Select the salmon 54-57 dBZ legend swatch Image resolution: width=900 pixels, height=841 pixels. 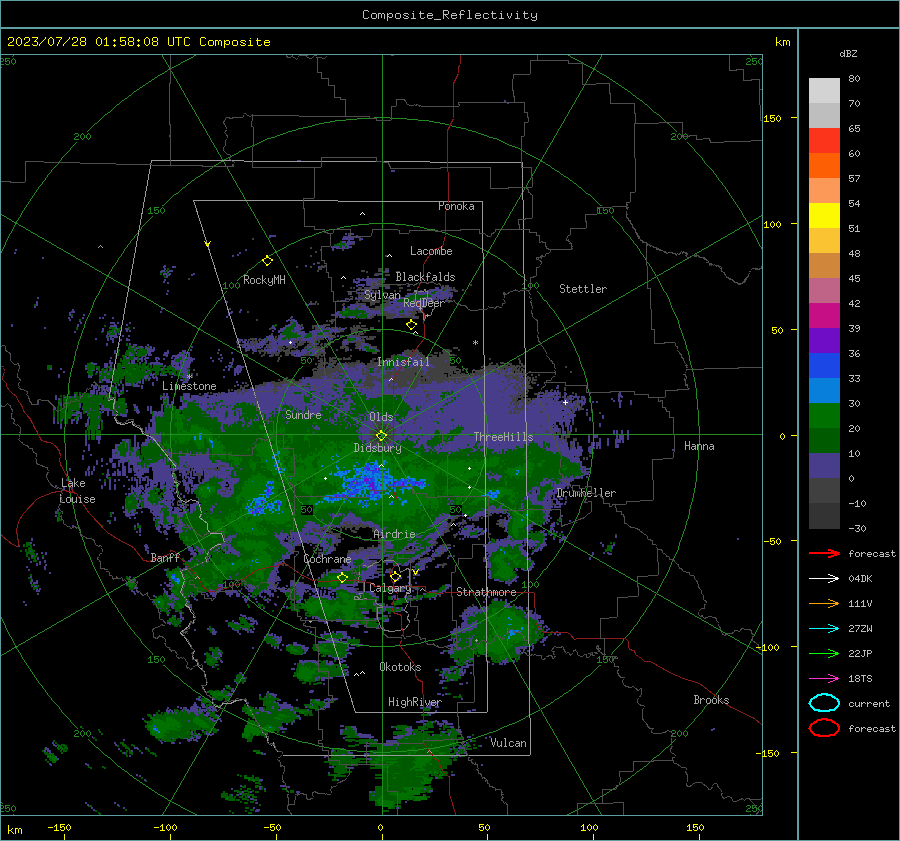pyautogui.click(x=824, y=191)
